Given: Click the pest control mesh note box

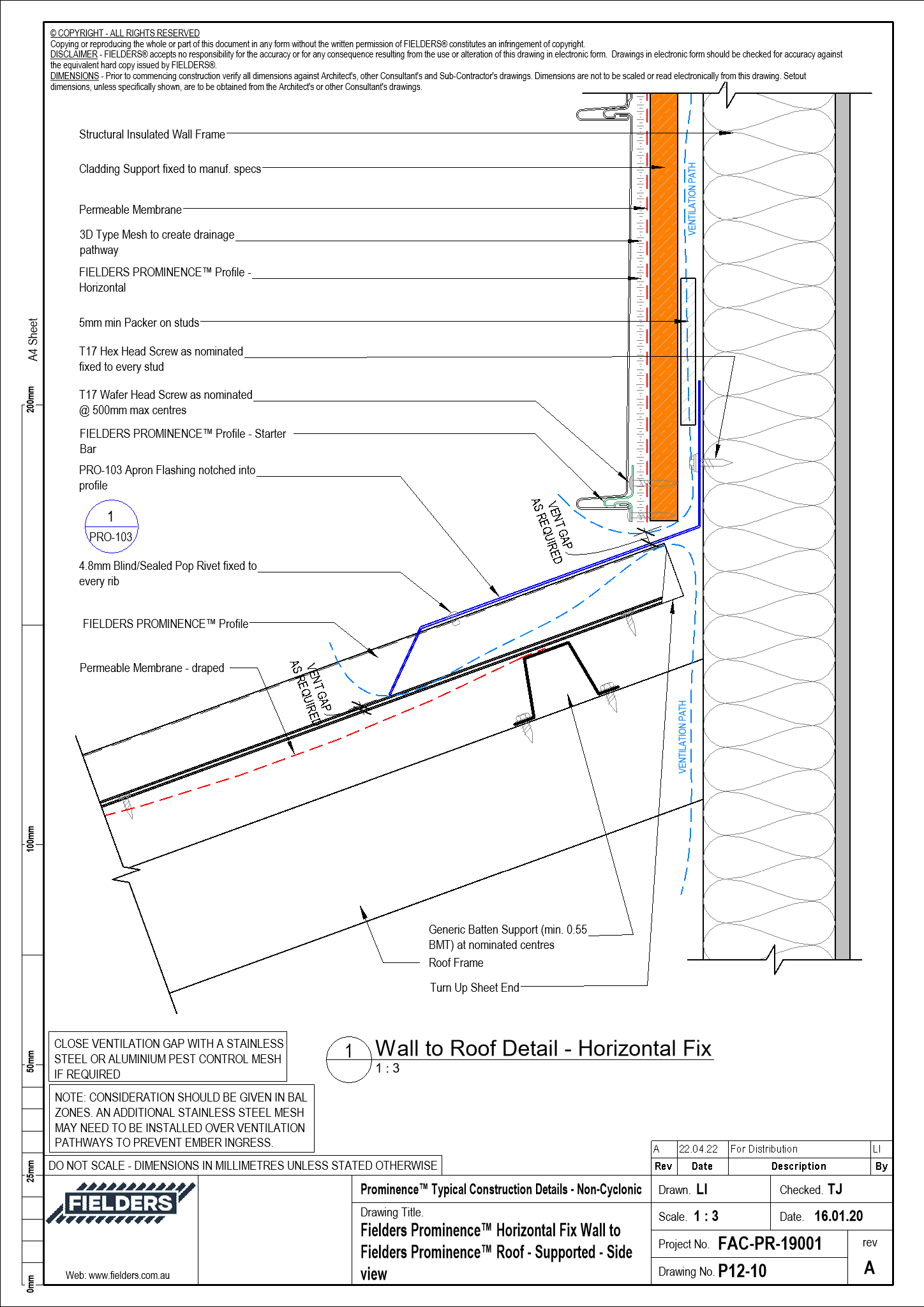Looking at the screenshot, I should 168,1059.
